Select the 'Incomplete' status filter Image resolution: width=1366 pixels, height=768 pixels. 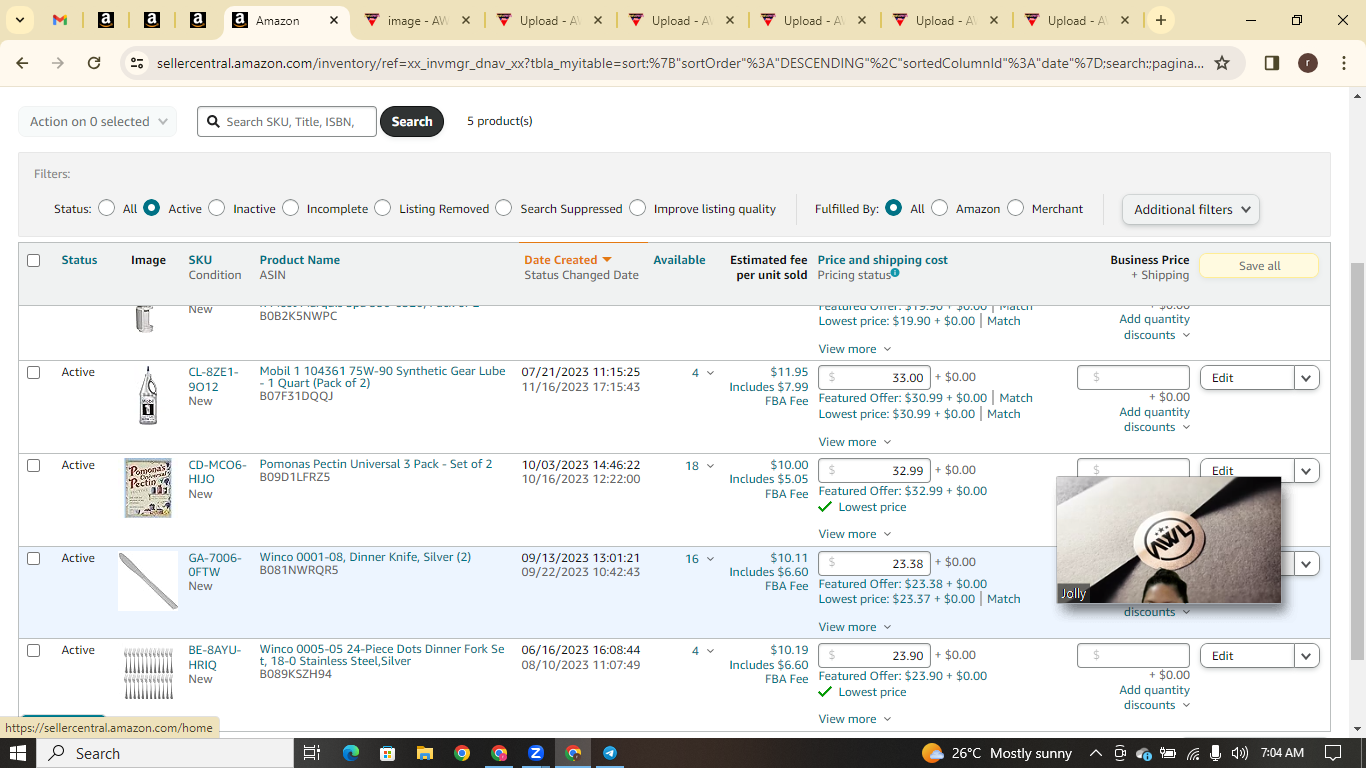291,208
